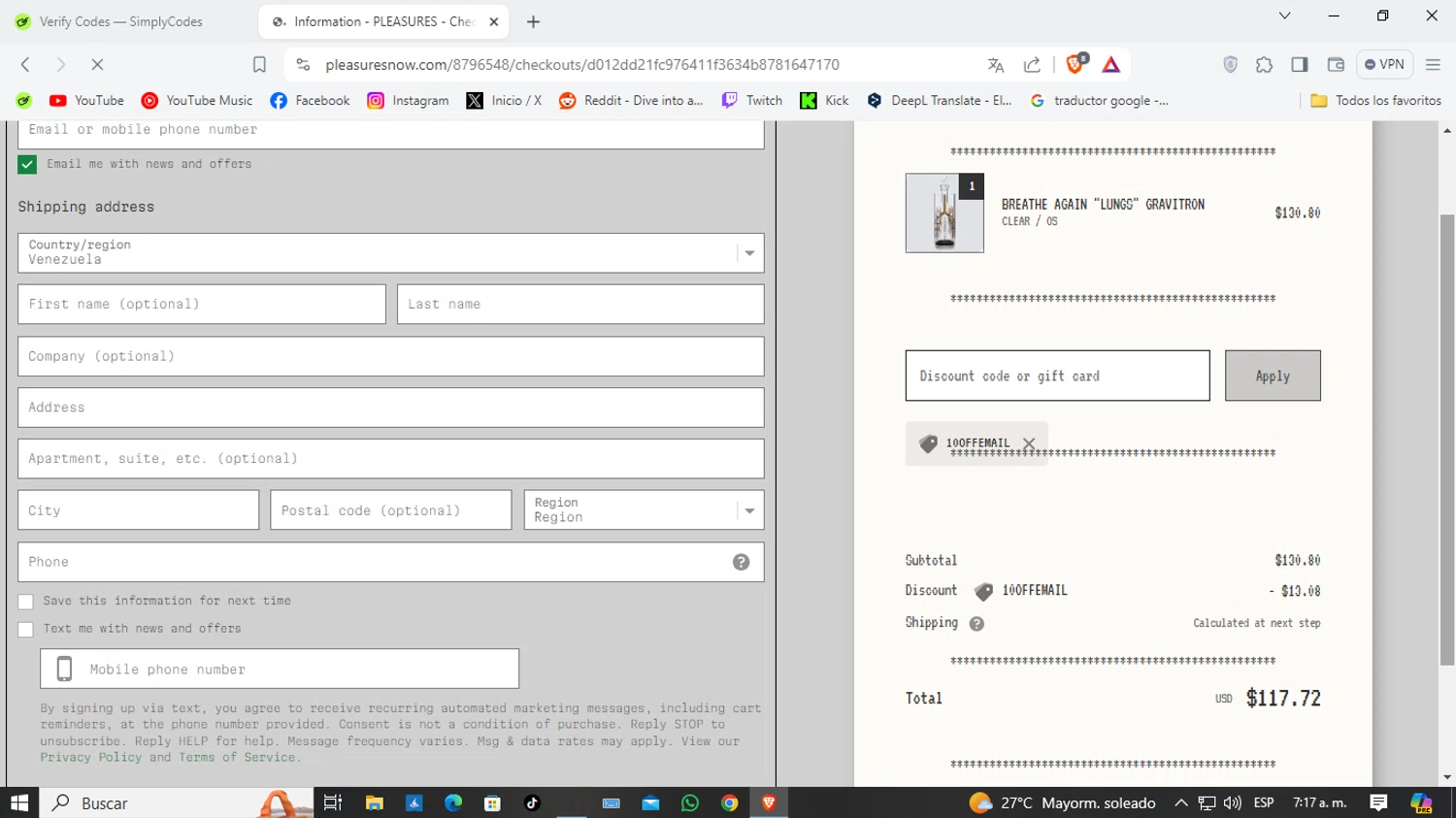
Task: Open the browser hamburger menu
Action: pyautogui.click(x=1433, y=65)
